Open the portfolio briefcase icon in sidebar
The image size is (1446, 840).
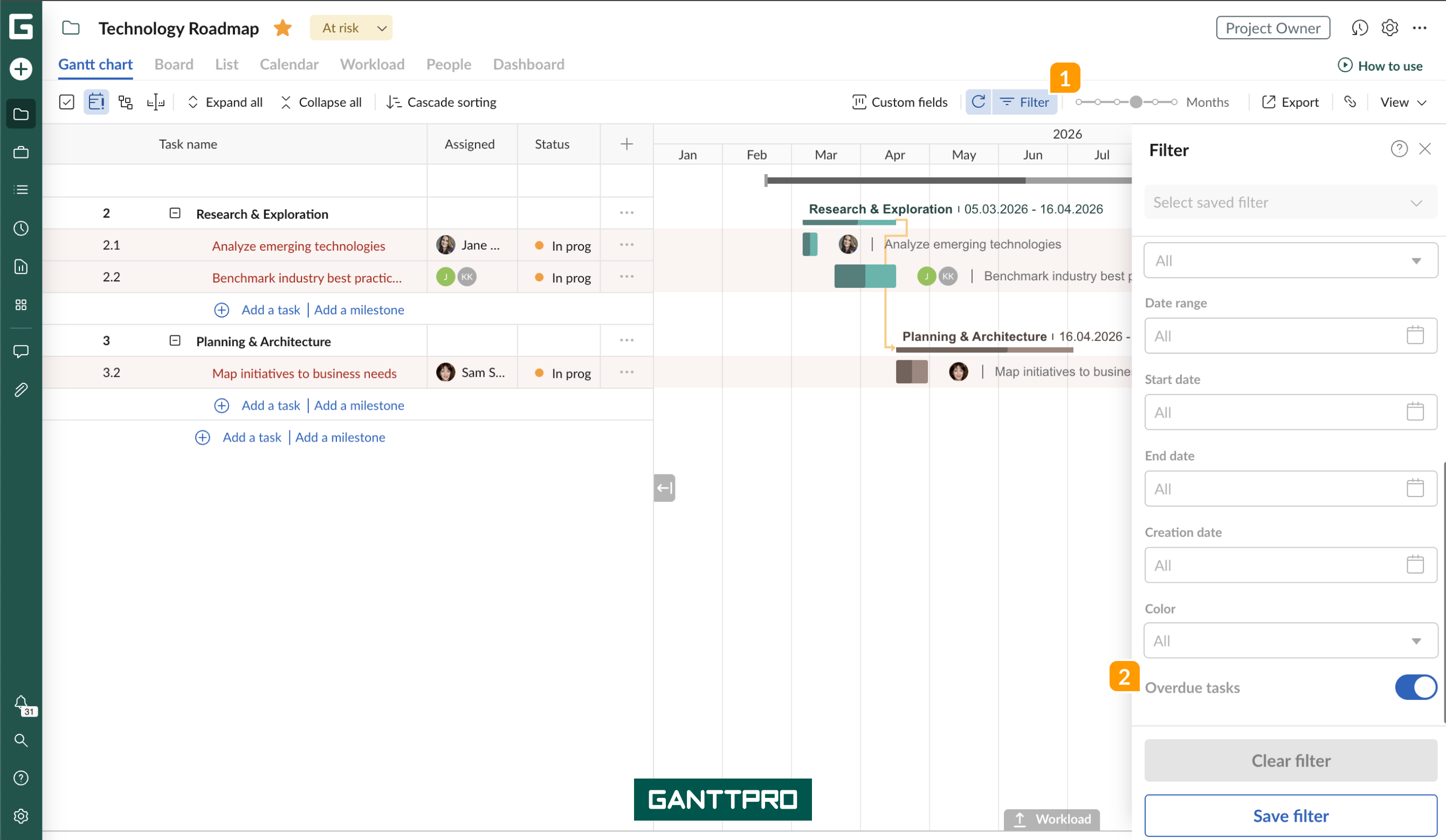click(x=20, y=152)
